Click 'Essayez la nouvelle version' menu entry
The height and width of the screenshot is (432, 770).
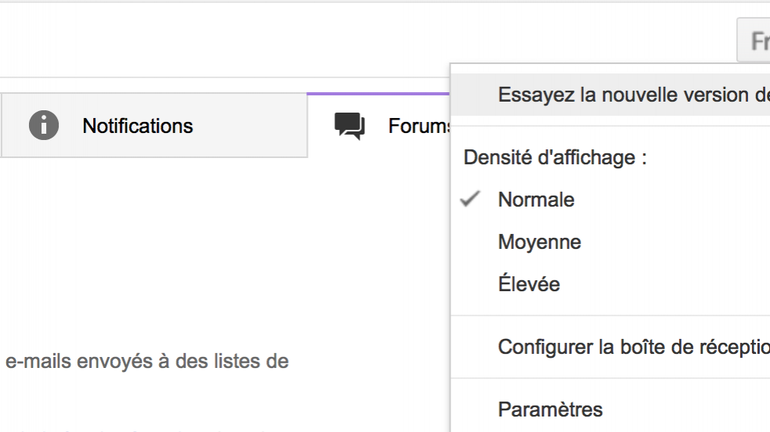click(x=620, y=95)
